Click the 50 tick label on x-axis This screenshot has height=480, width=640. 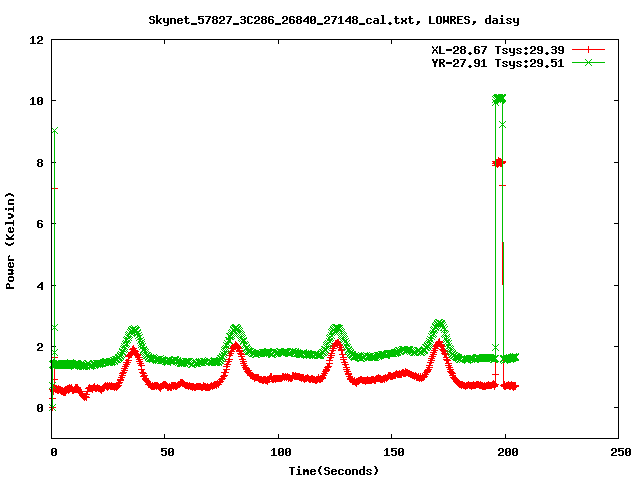[166, 453]
